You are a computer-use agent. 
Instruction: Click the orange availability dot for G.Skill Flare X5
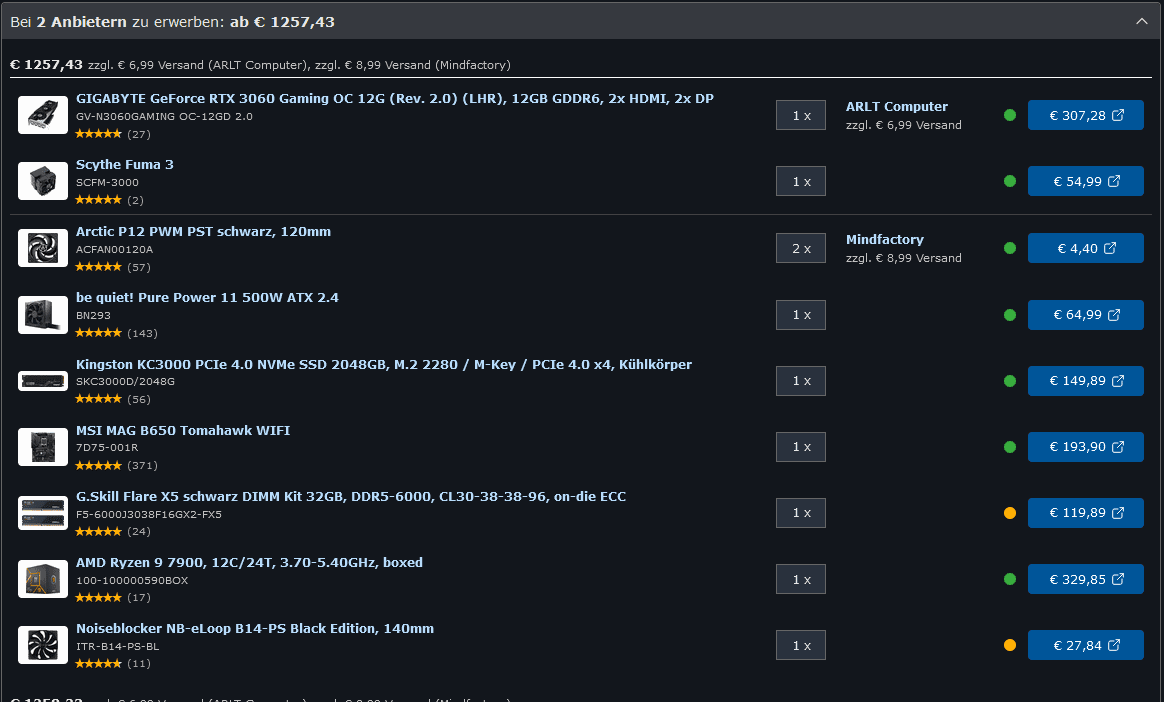1010,513
